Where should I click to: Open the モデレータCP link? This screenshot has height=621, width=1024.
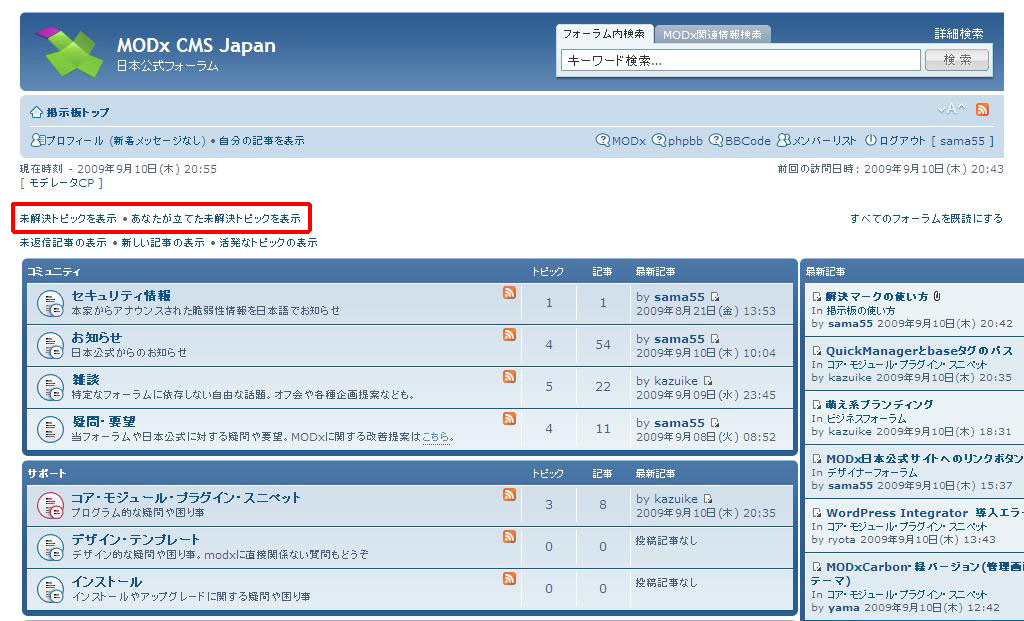point(61,183)
